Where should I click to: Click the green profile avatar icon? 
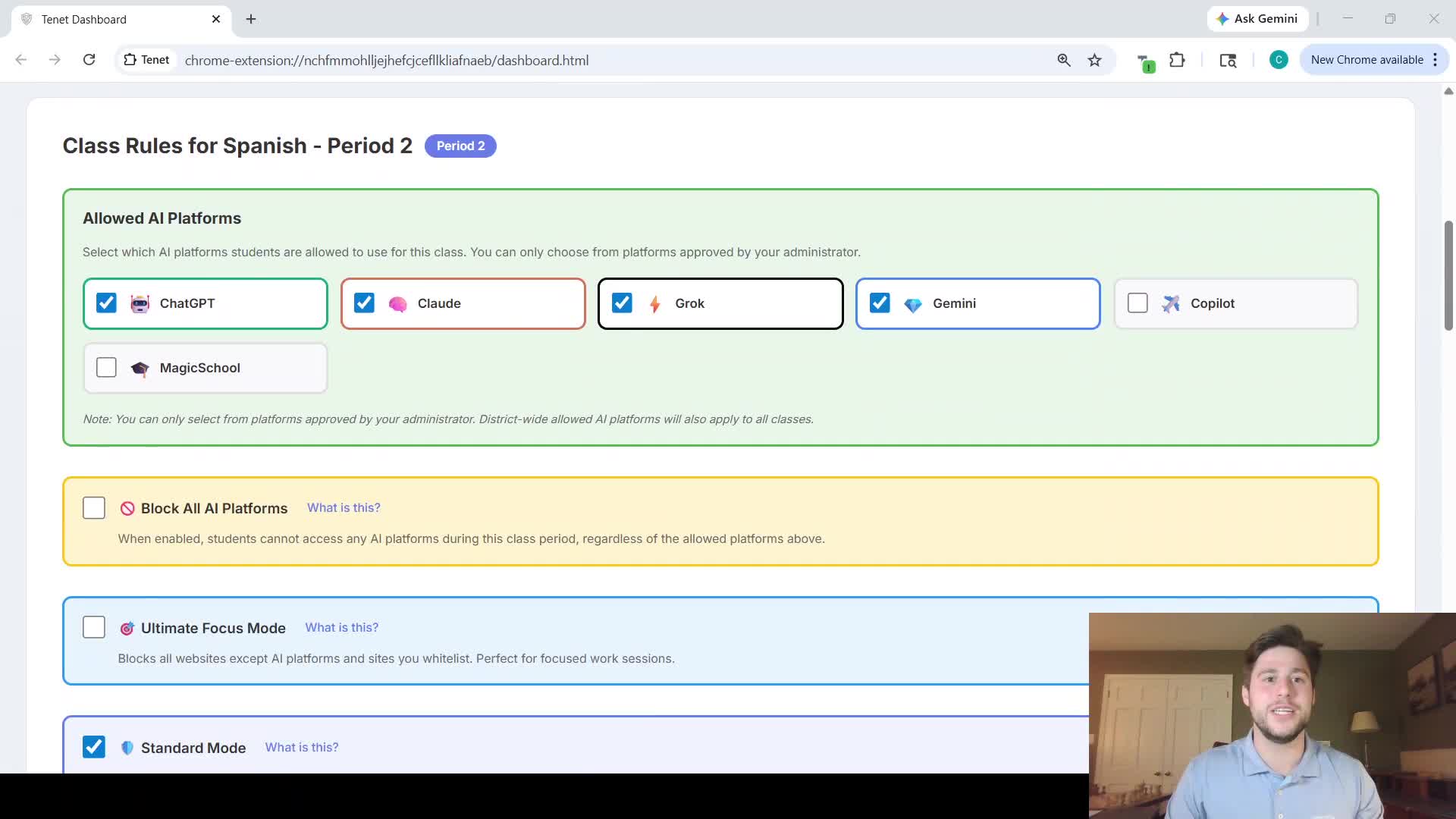pos(1279,60)
